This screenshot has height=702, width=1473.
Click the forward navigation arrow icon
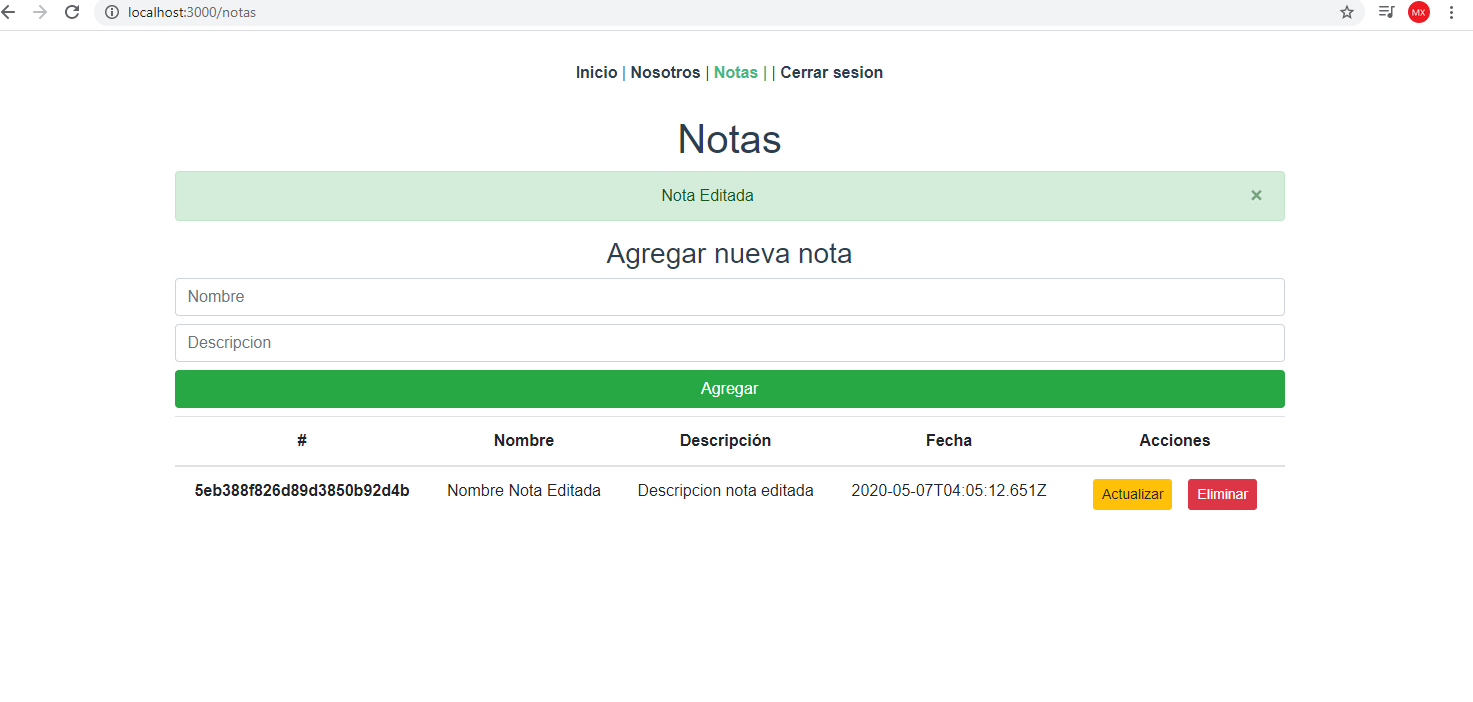(x=43, y=13)
